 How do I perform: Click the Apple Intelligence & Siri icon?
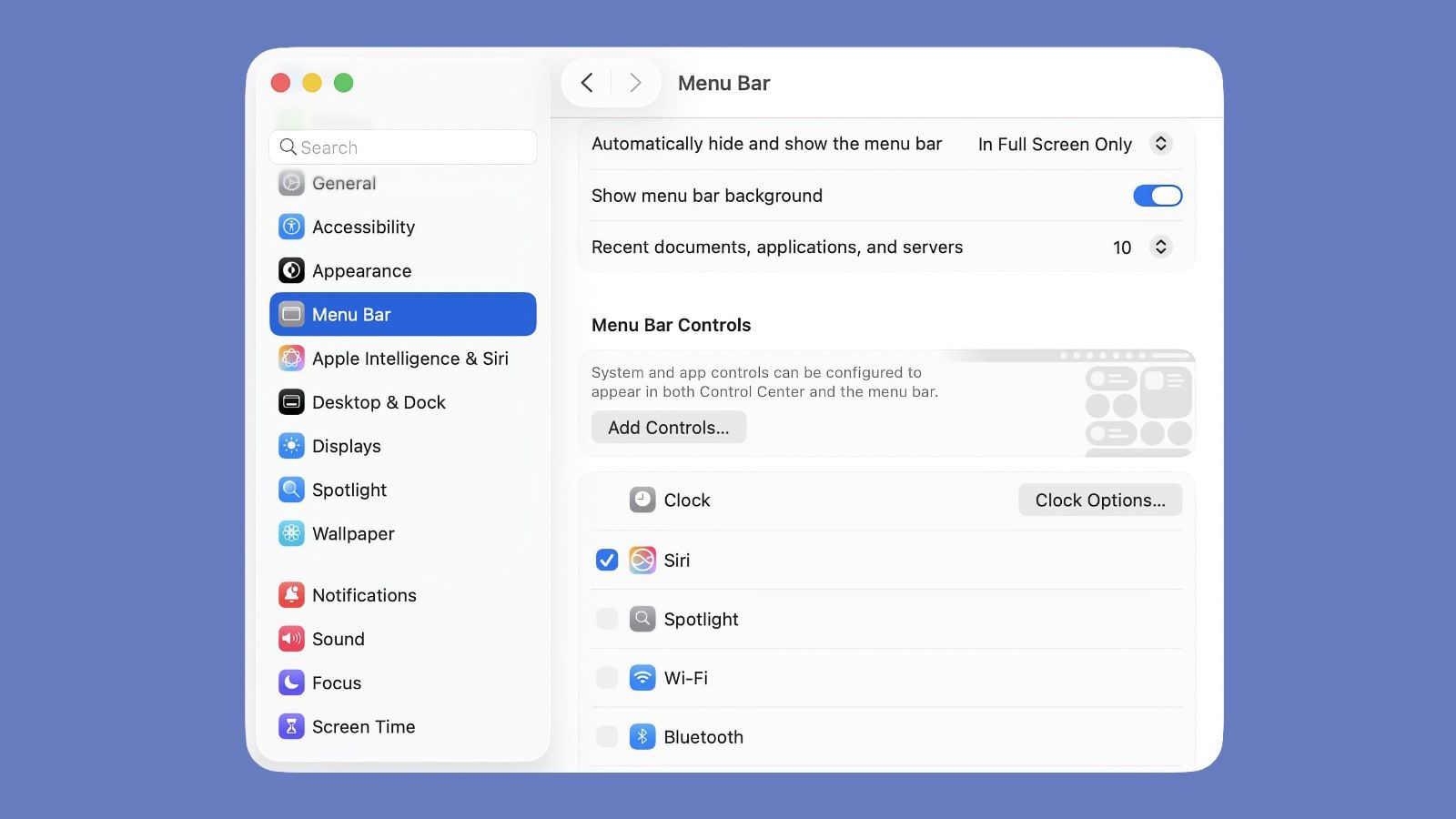point(291,358)
